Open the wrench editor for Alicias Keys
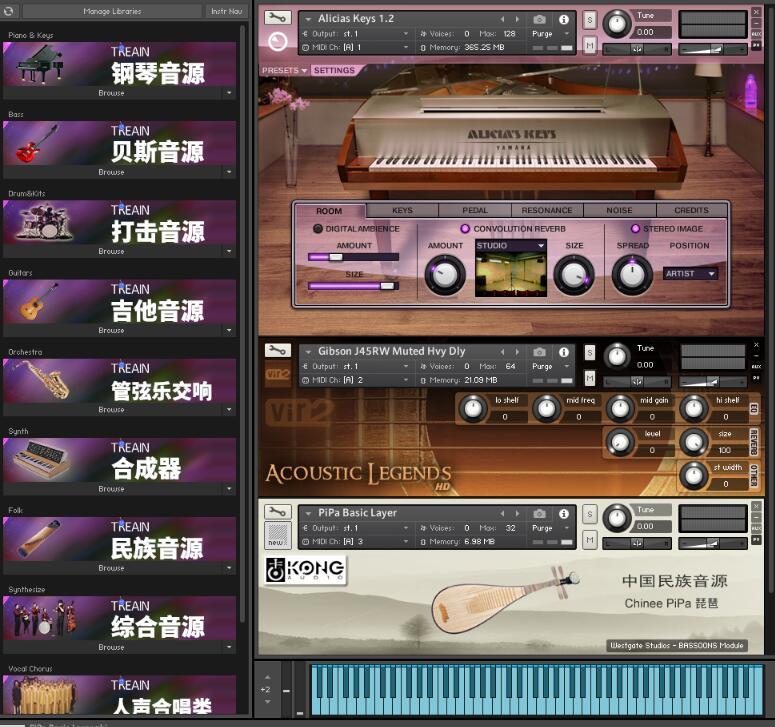Image resolution: width=775 pixels, height=727 pixels. pyautogui.click(x=277, y=18)
